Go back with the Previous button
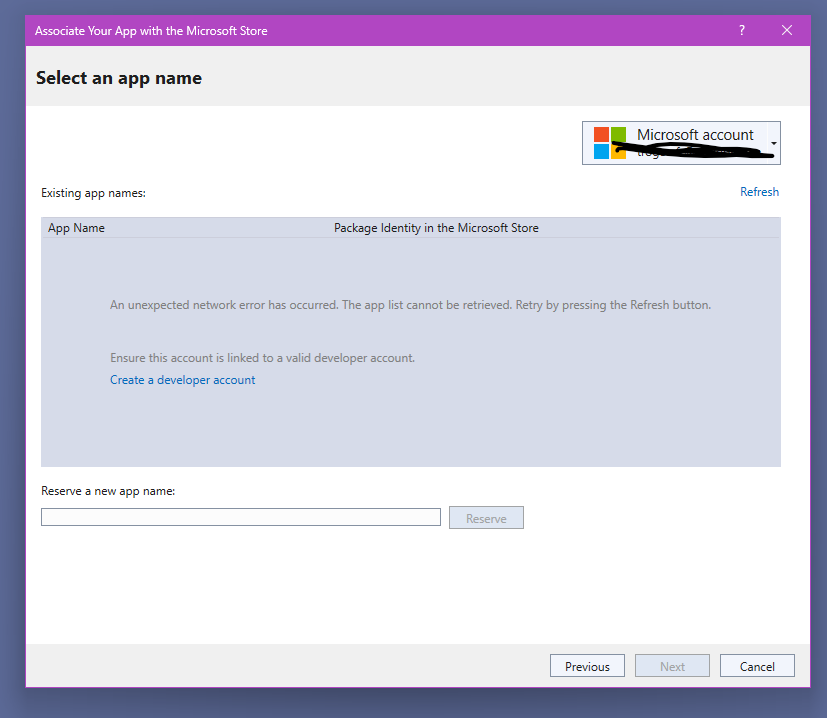The height and width of the screenshot is (718, 827). [587, 666]
